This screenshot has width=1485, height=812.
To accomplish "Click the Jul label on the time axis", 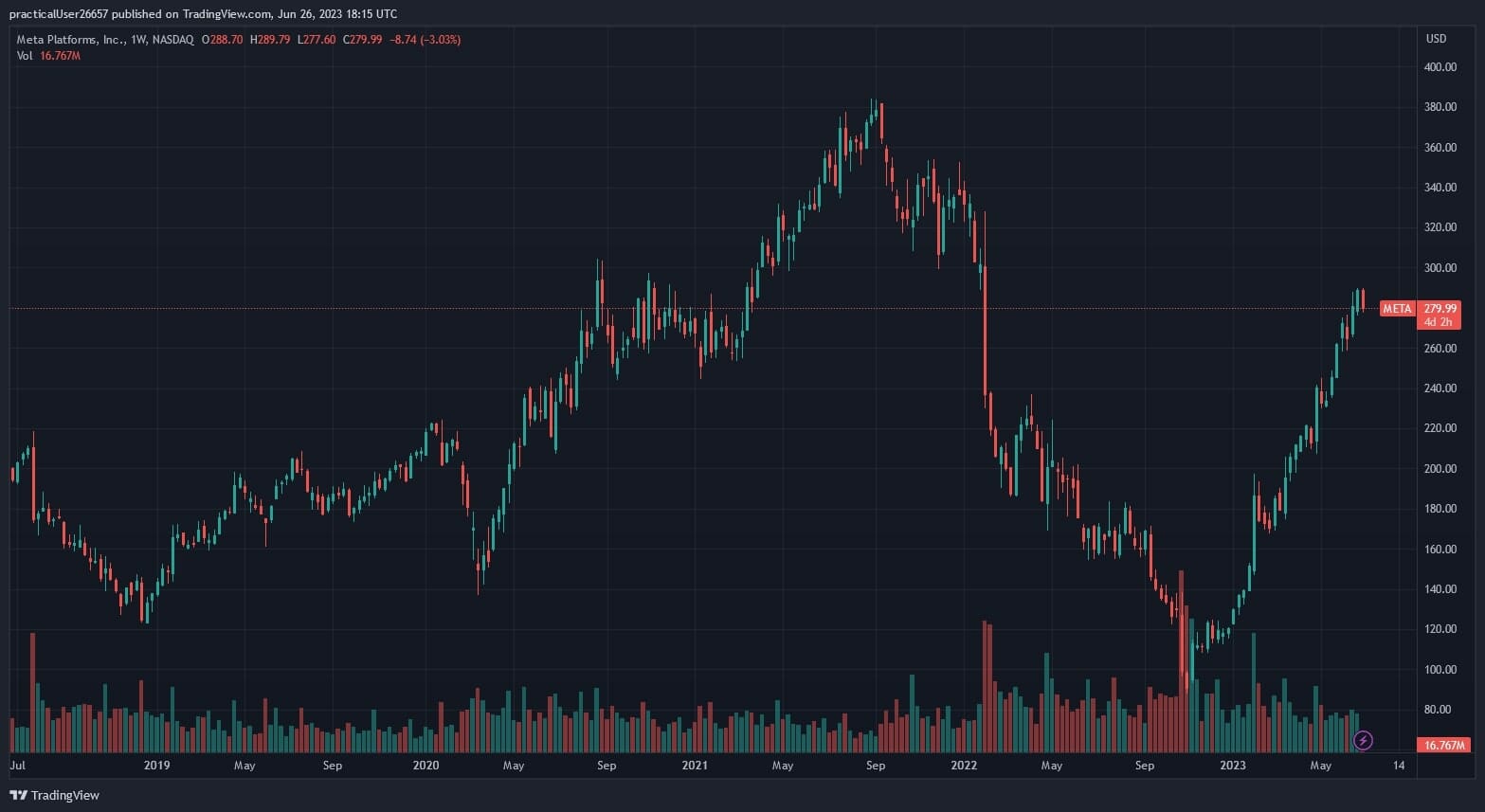I will coord(17,766).
